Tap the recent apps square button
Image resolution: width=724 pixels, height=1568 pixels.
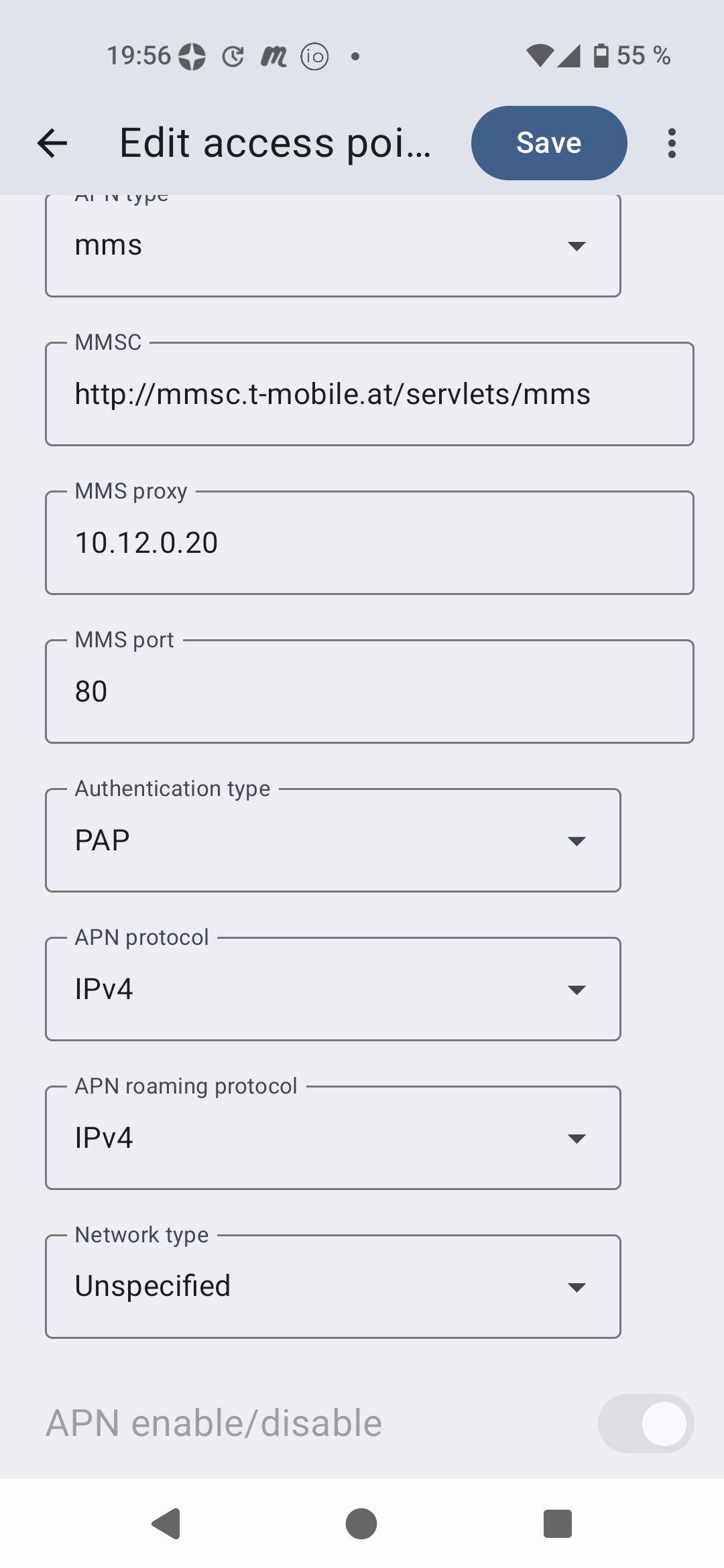557,1524
